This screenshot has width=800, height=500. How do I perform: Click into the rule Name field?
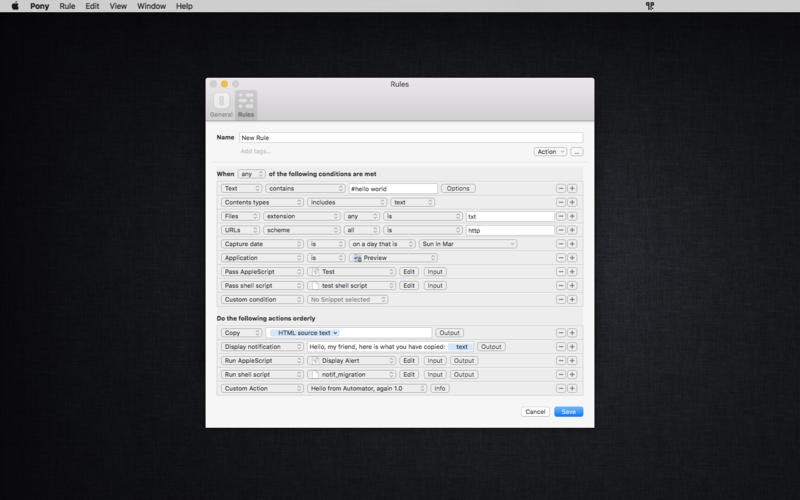tap(410, 137)
